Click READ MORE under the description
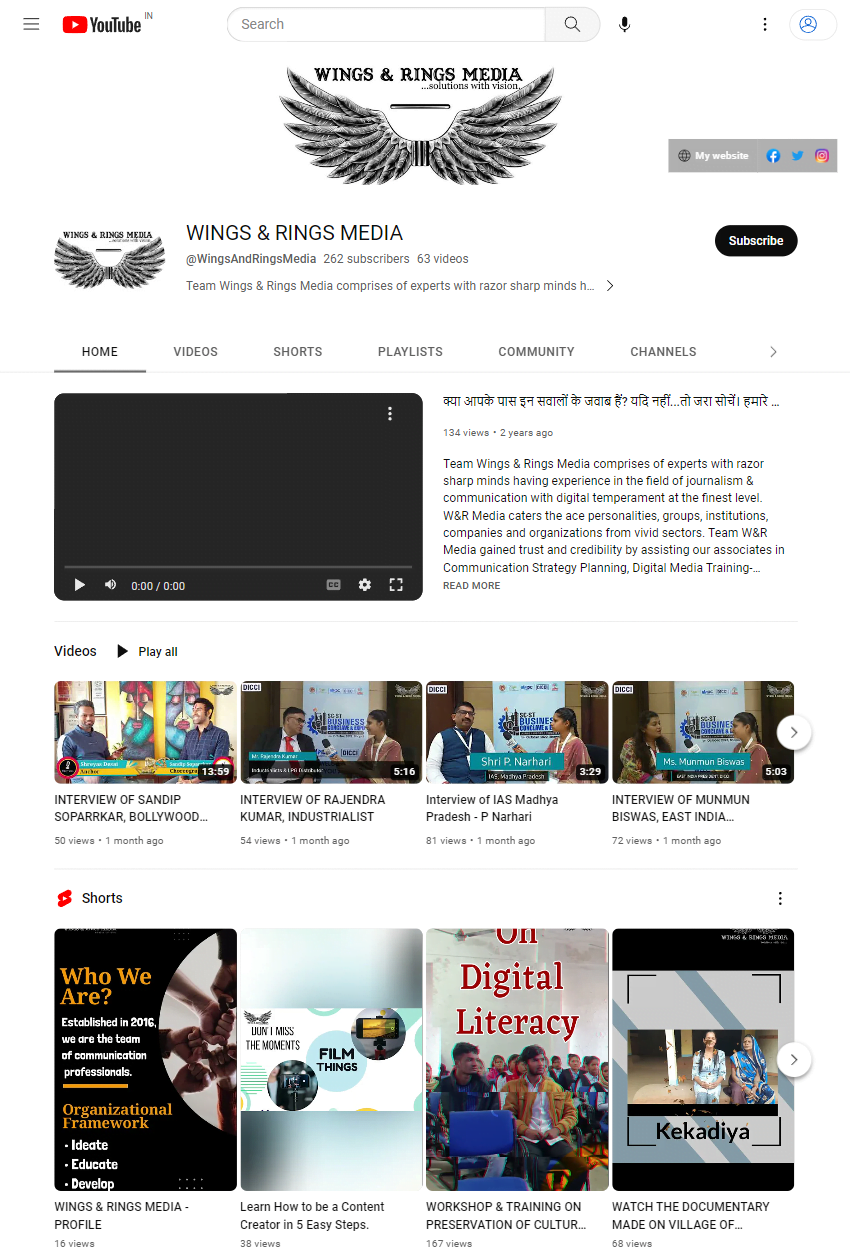Screen dimensions: 850x1252 tap(472, 586)
